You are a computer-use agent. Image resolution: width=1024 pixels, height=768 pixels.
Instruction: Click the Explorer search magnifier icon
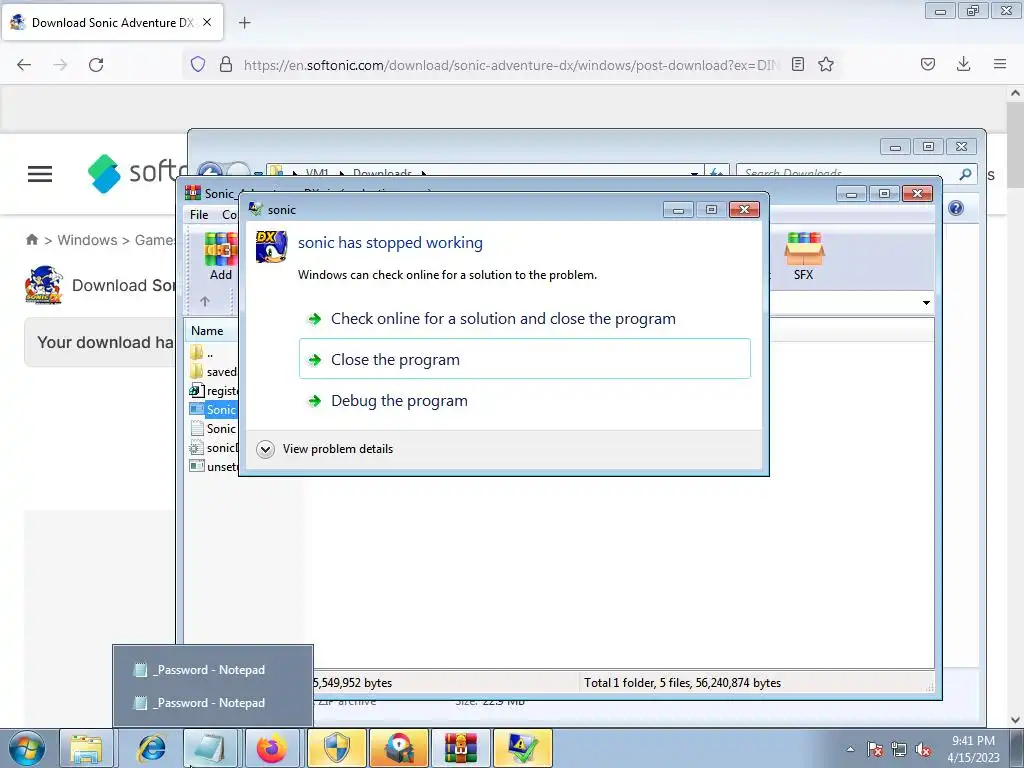coord(965,173)
